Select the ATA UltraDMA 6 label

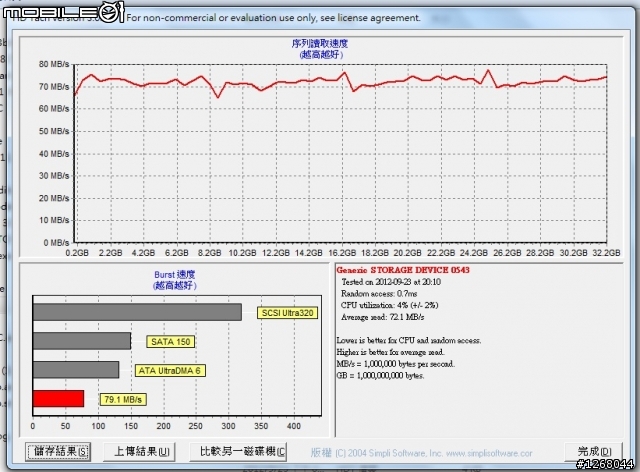[170, 371]
